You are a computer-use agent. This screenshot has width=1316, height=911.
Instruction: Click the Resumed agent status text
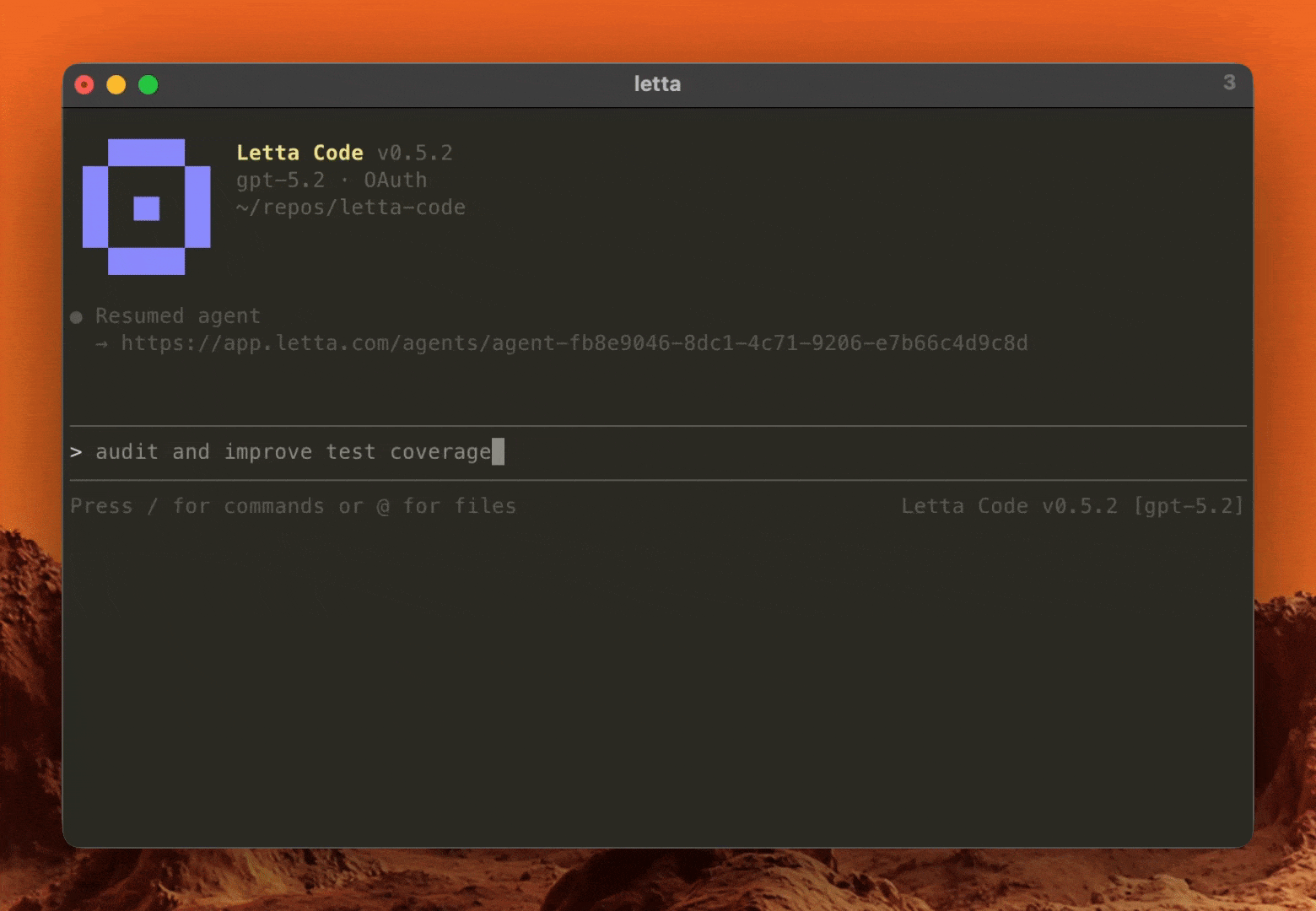tap(177, 316)
